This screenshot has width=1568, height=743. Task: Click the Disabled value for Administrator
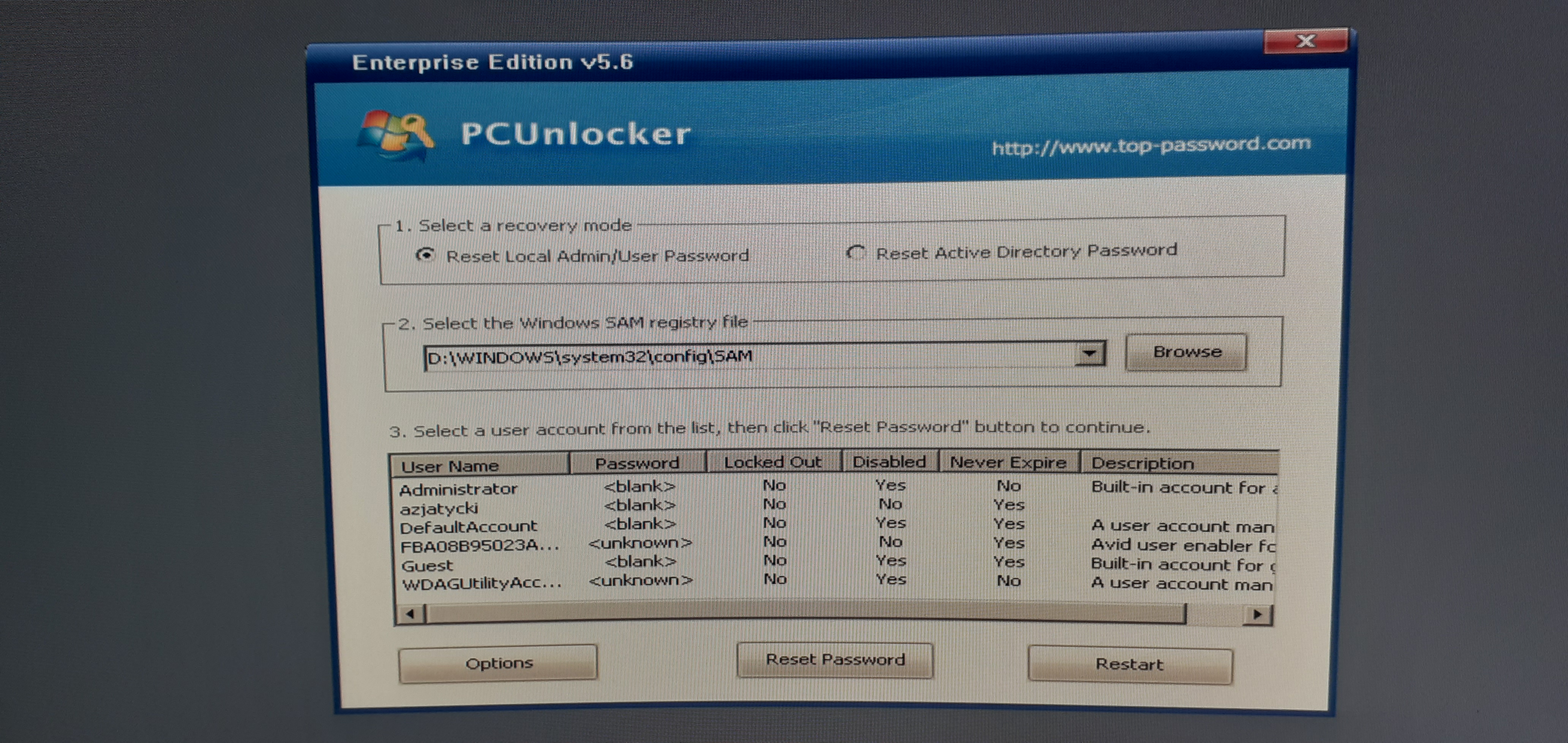890,485
